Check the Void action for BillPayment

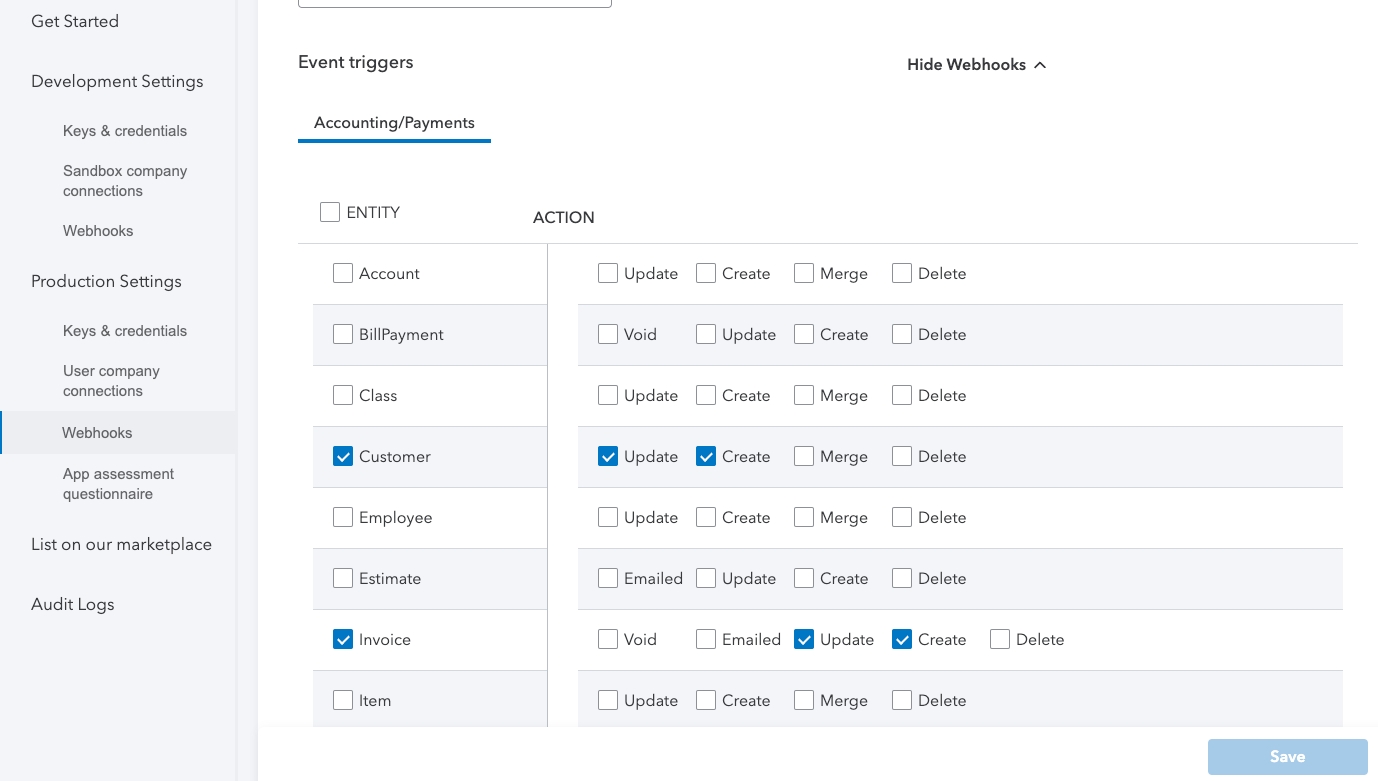coord(608,334)
